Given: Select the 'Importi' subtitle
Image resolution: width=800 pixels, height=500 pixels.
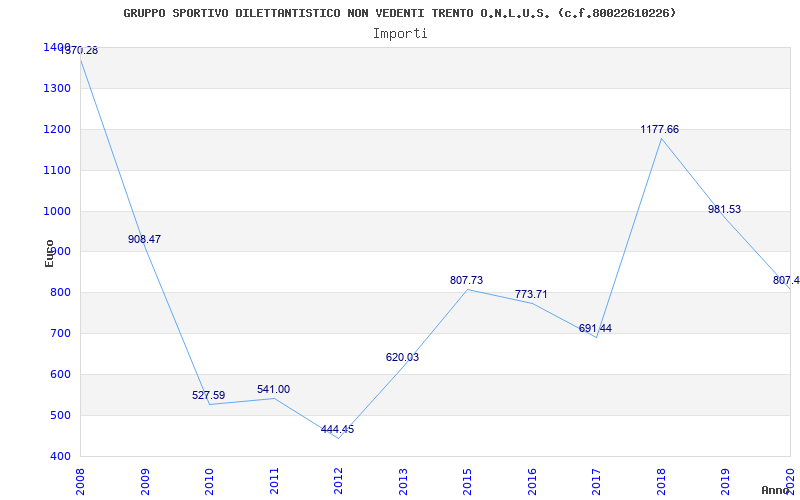Looking at the screenshot, I should [400, 34].
